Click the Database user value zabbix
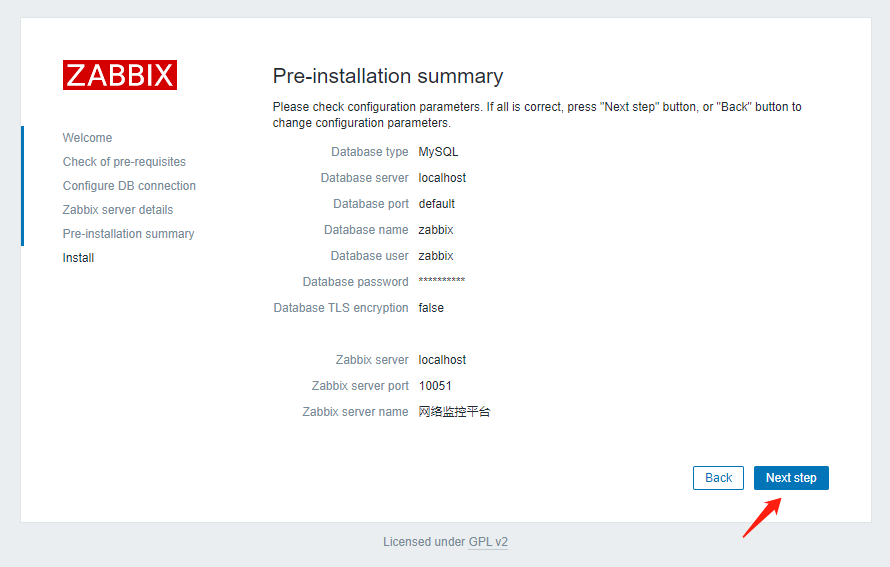890x567 pixels. 436,256
